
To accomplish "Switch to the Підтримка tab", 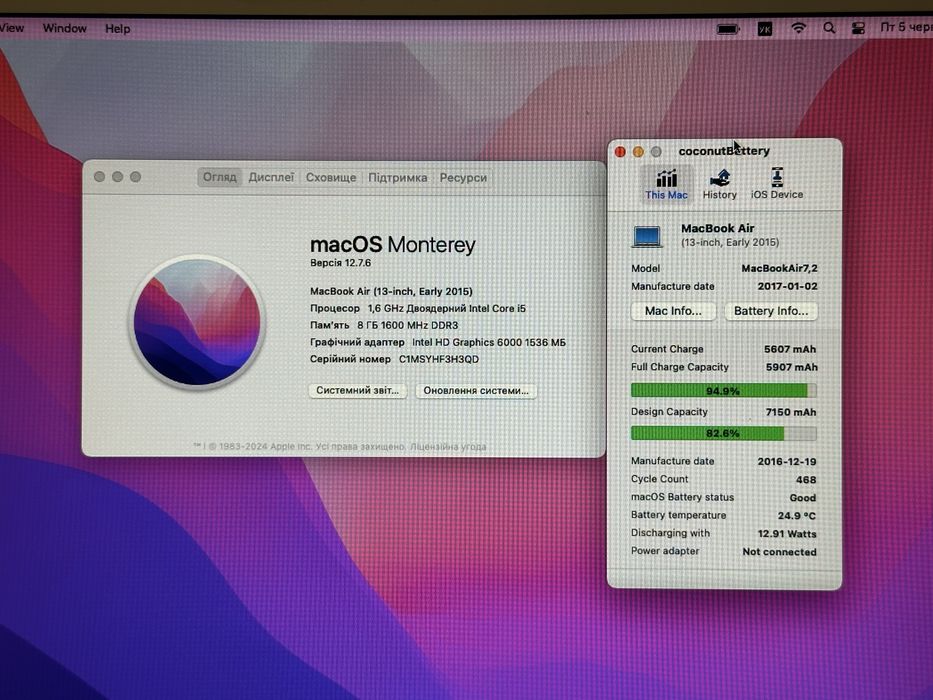I will (397, 177).
